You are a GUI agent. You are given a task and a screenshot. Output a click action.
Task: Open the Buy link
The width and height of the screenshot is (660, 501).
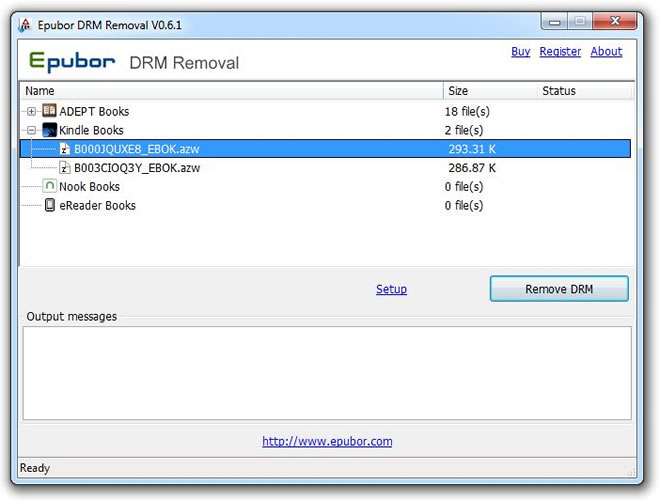[521, 51]
